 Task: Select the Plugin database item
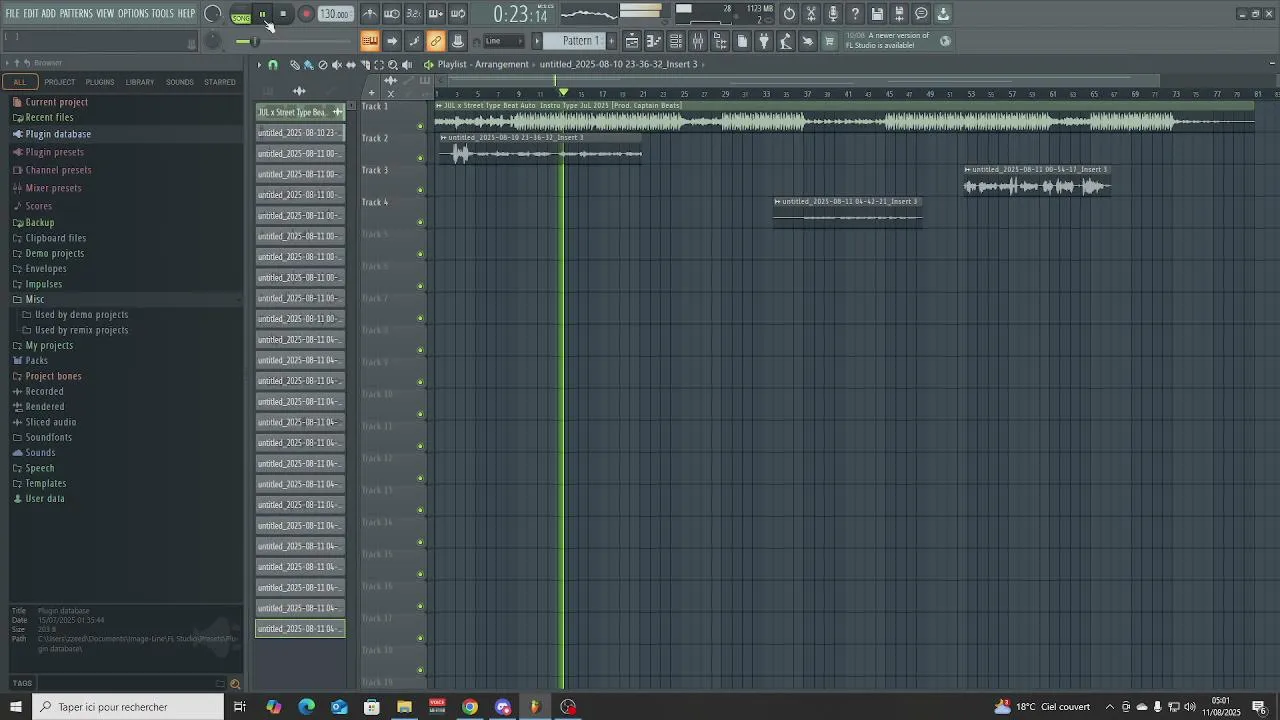click(58, 134)
